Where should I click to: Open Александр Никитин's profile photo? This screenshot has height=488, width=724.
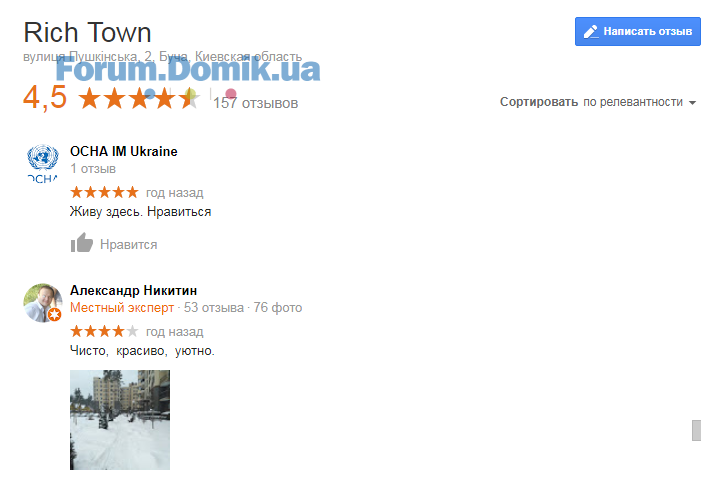43,303
